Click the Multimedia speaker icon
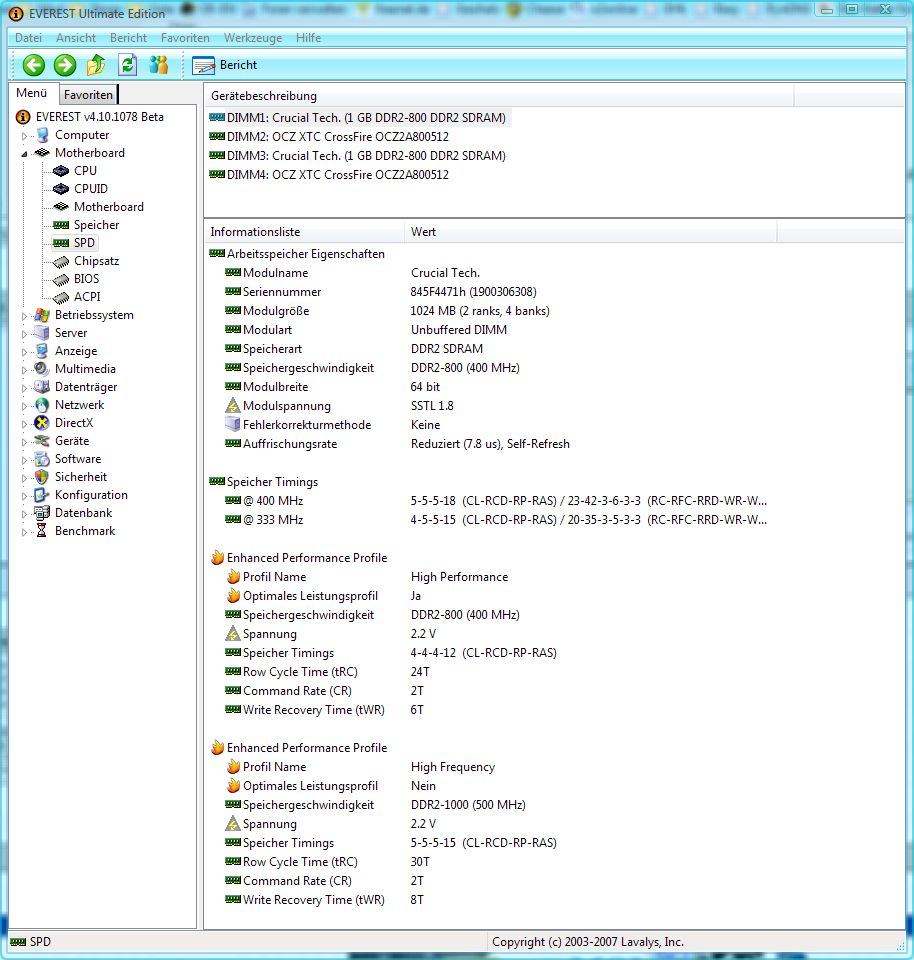 tap(42, 369)
